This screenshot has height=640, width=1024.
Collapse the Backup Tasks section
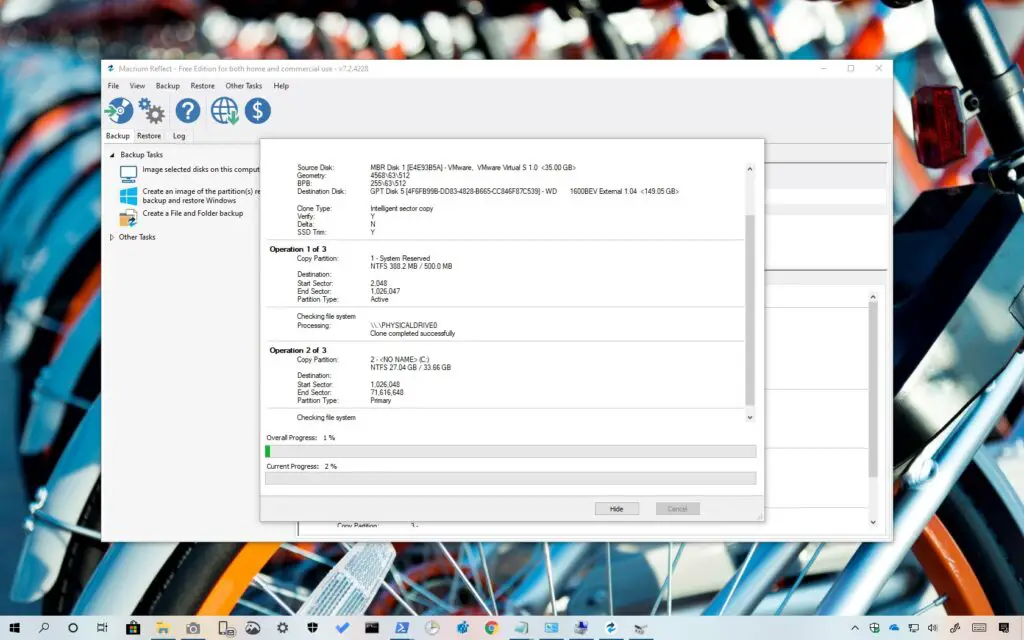click(113, 154)
